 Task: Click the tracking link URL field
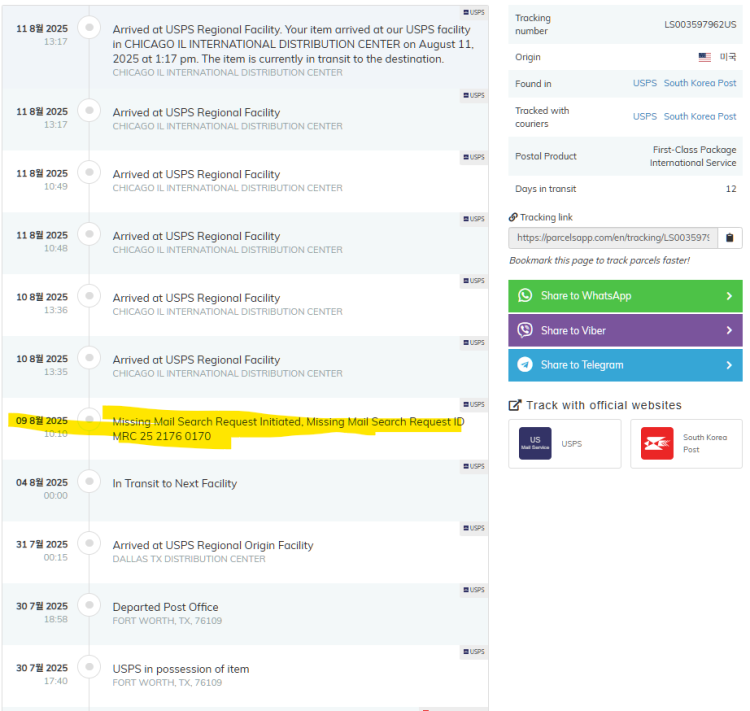[x=613, y=238]
